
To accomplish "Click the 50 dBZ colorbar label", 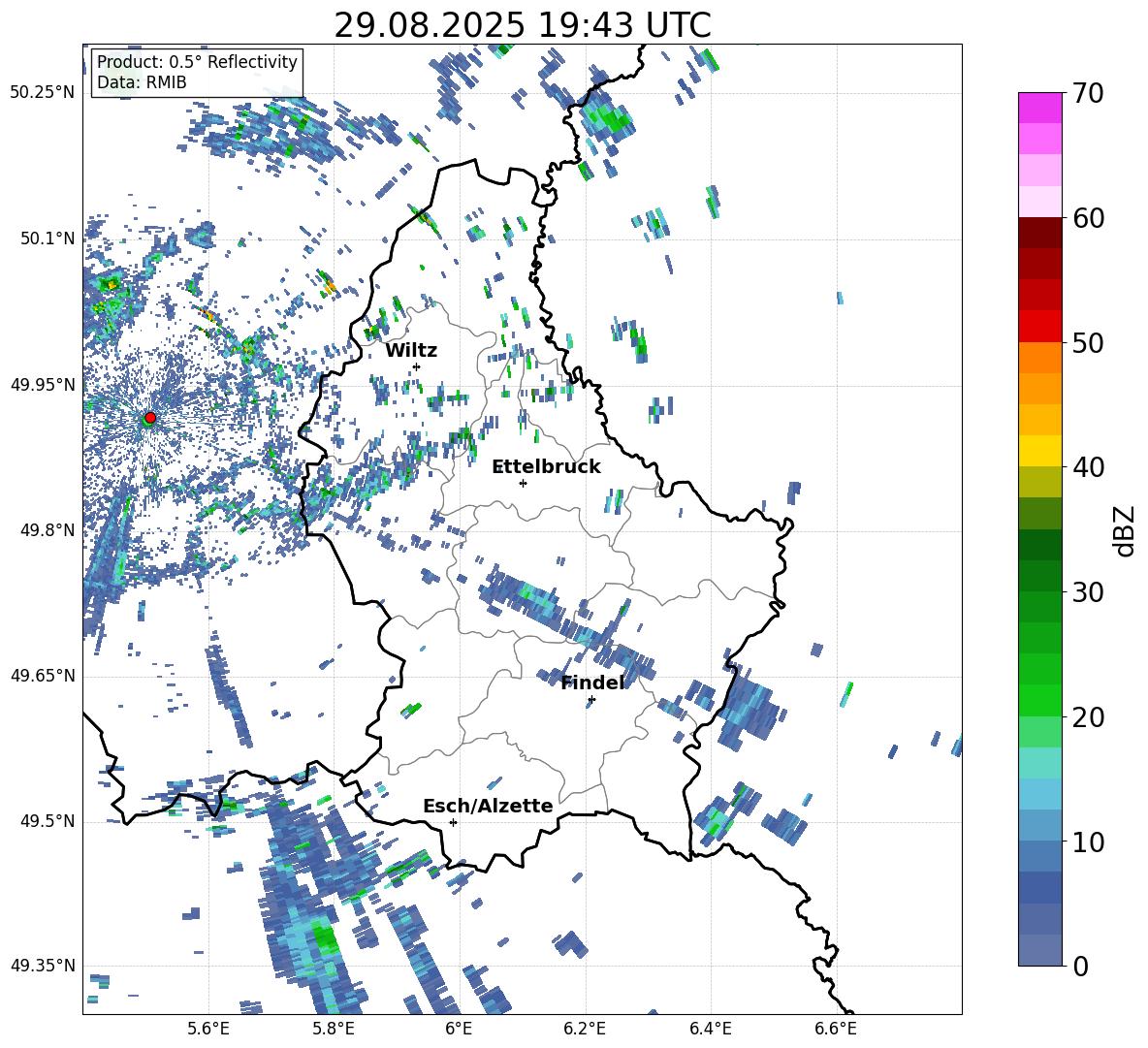I will tap(1088, 343).
